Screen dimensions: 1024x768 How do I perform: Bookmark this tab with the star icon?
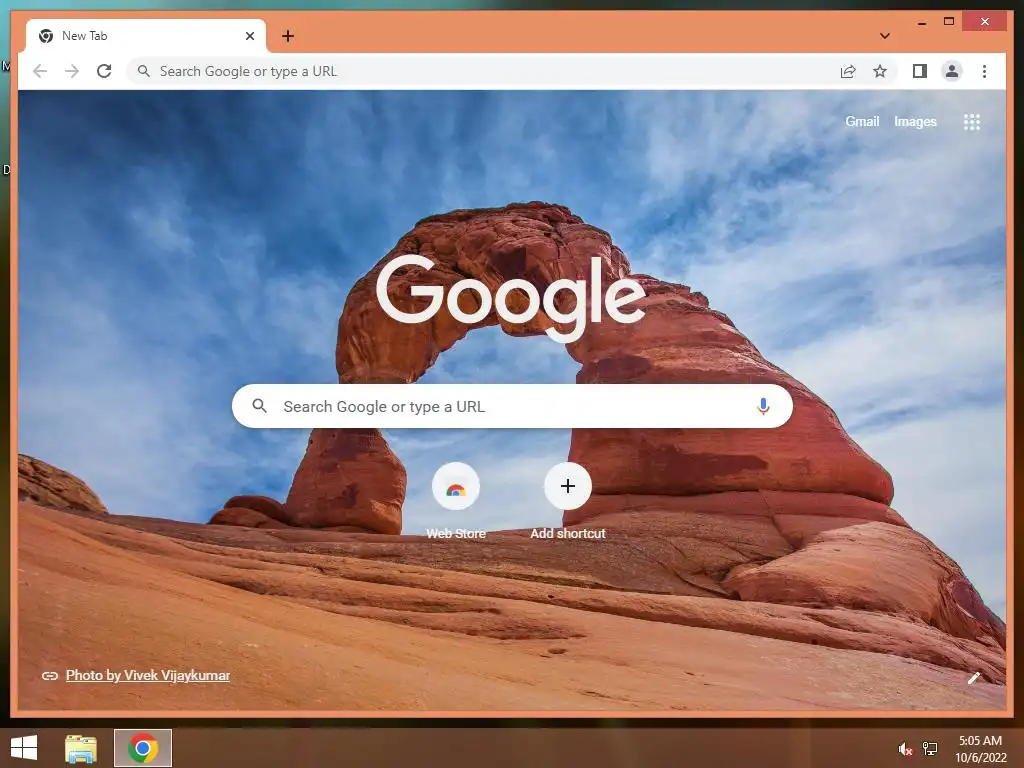click(x=880, y=71)
